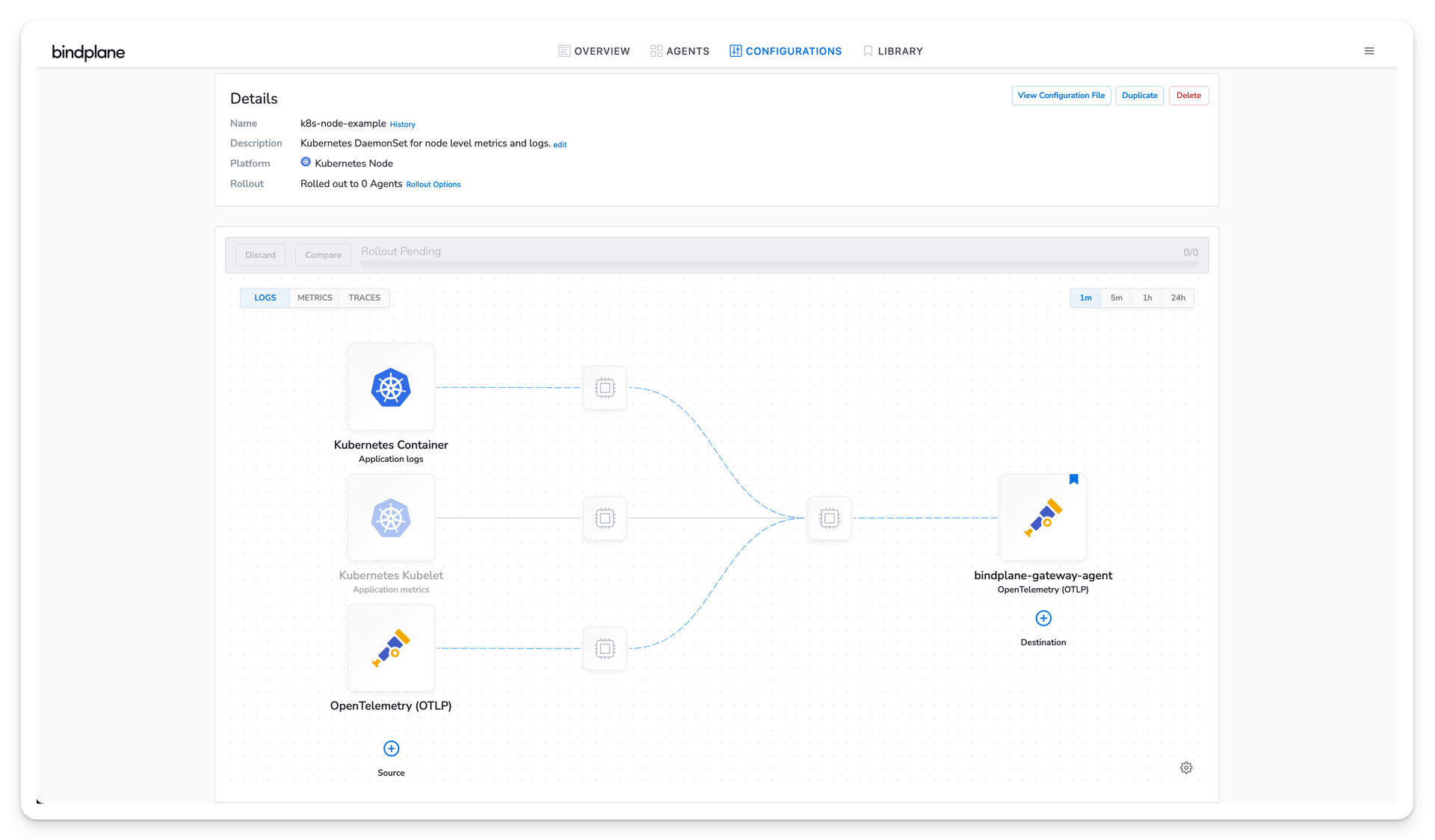Select the 5m time range toggle
Image resolution: width=1435 pixels, height=840 pixels.
pos(1118,297)
